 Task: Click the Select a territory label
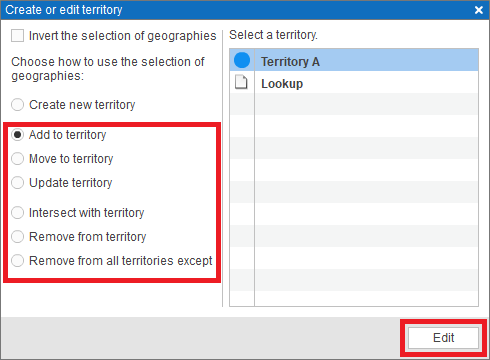[x=273, y=35]
